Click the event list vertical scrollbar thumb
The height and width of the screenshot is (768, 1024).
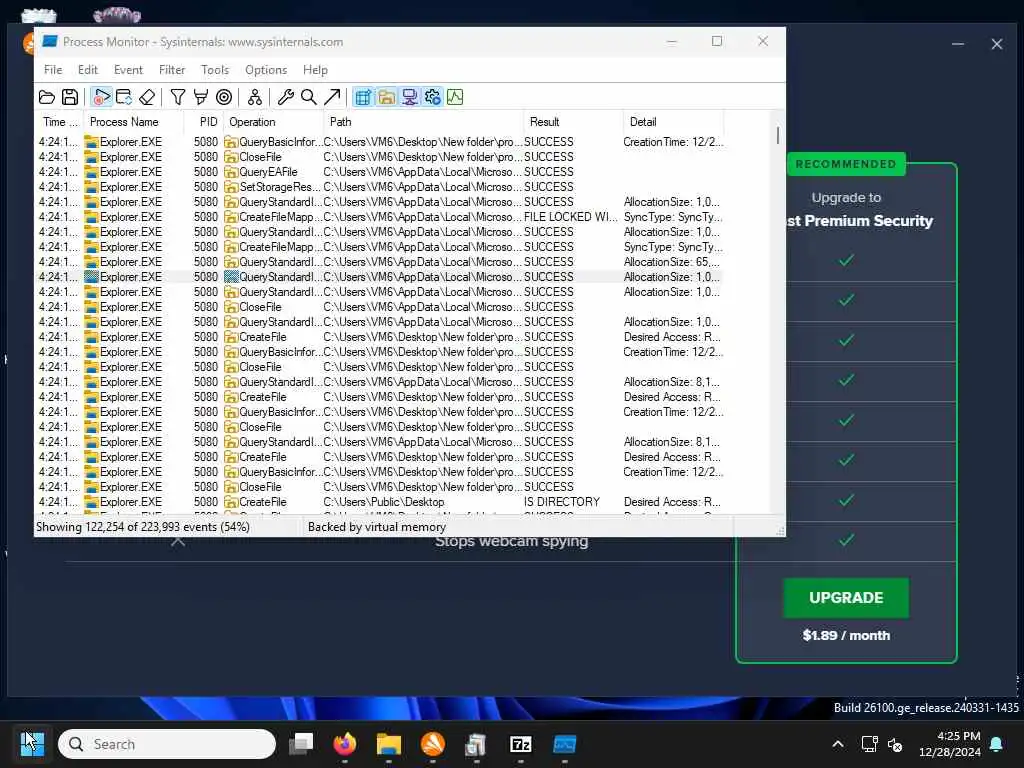point(777,135)
